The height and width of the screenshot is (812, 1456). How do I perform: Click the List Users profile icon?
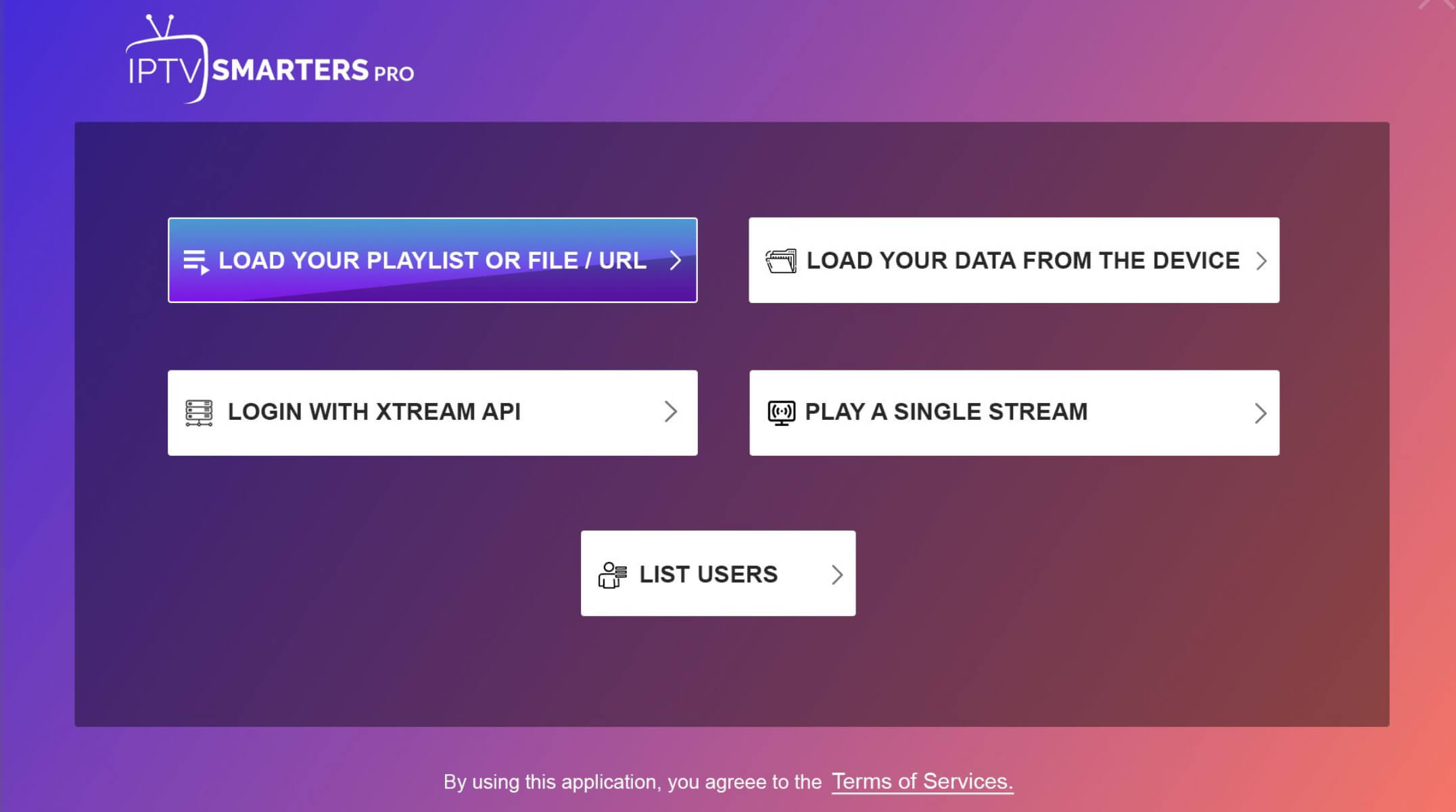611,574
